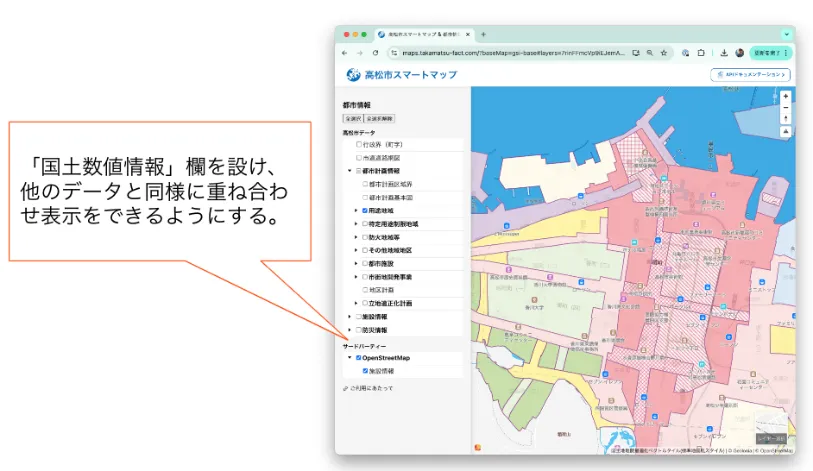Select the 高松市スマートマップ browser tab
The image size is (813, 471).
[421, 34]
